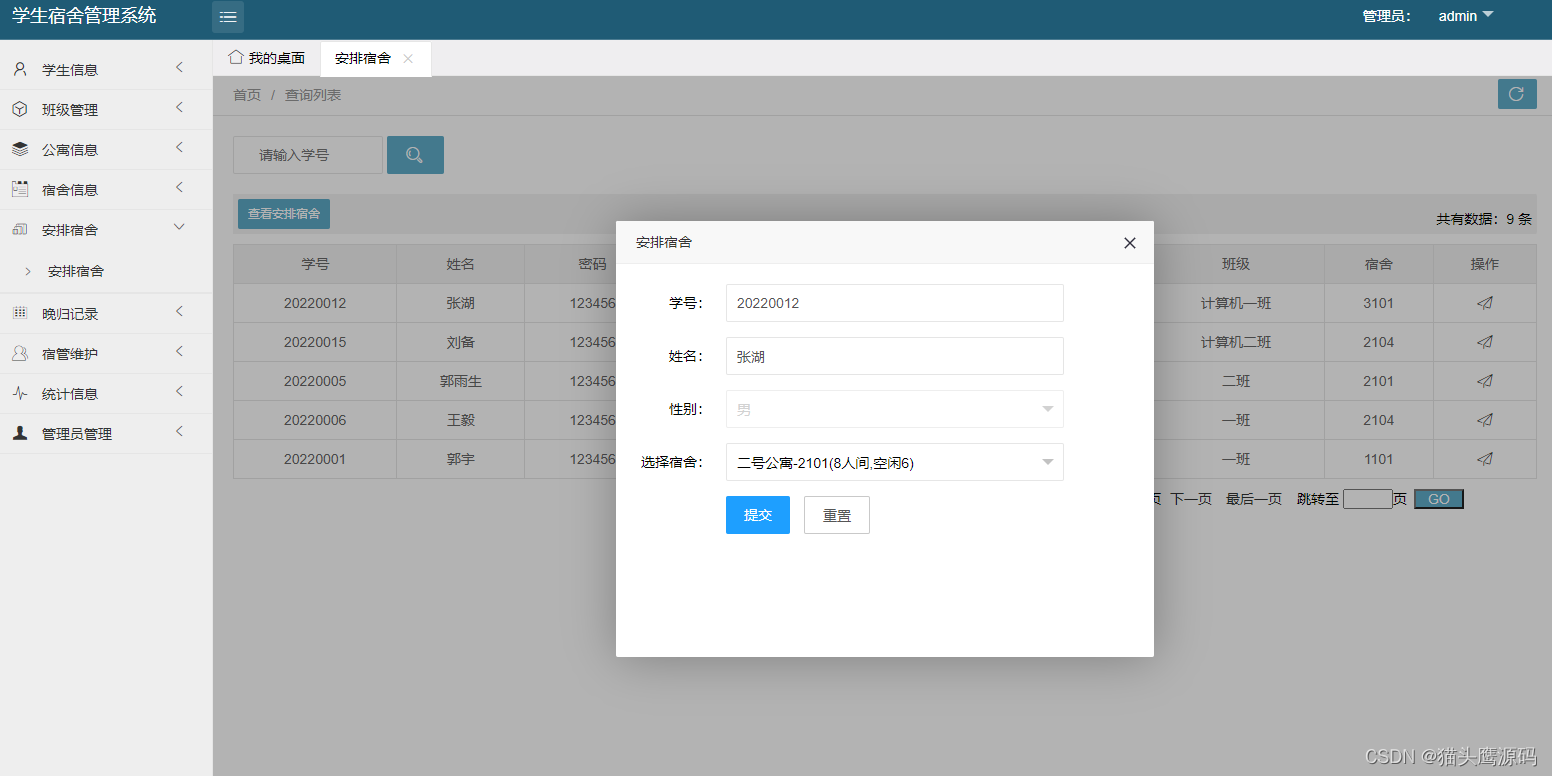Close the 安排宿舍 tab with its X
1552x776 pixels.
click(x=408, y=59)
